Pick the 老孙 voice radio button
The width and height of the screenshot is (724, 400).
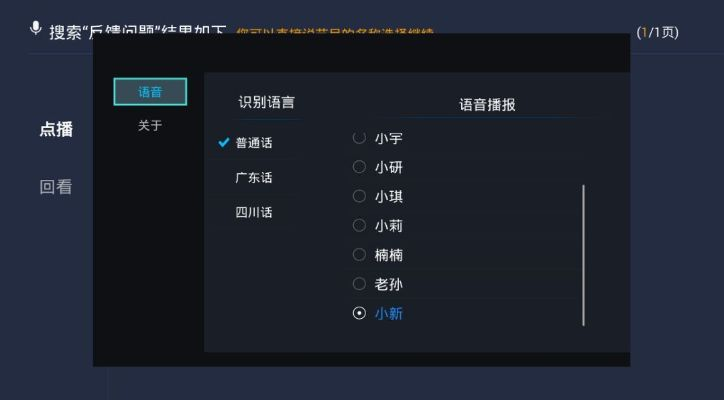[x=360, y=284]
